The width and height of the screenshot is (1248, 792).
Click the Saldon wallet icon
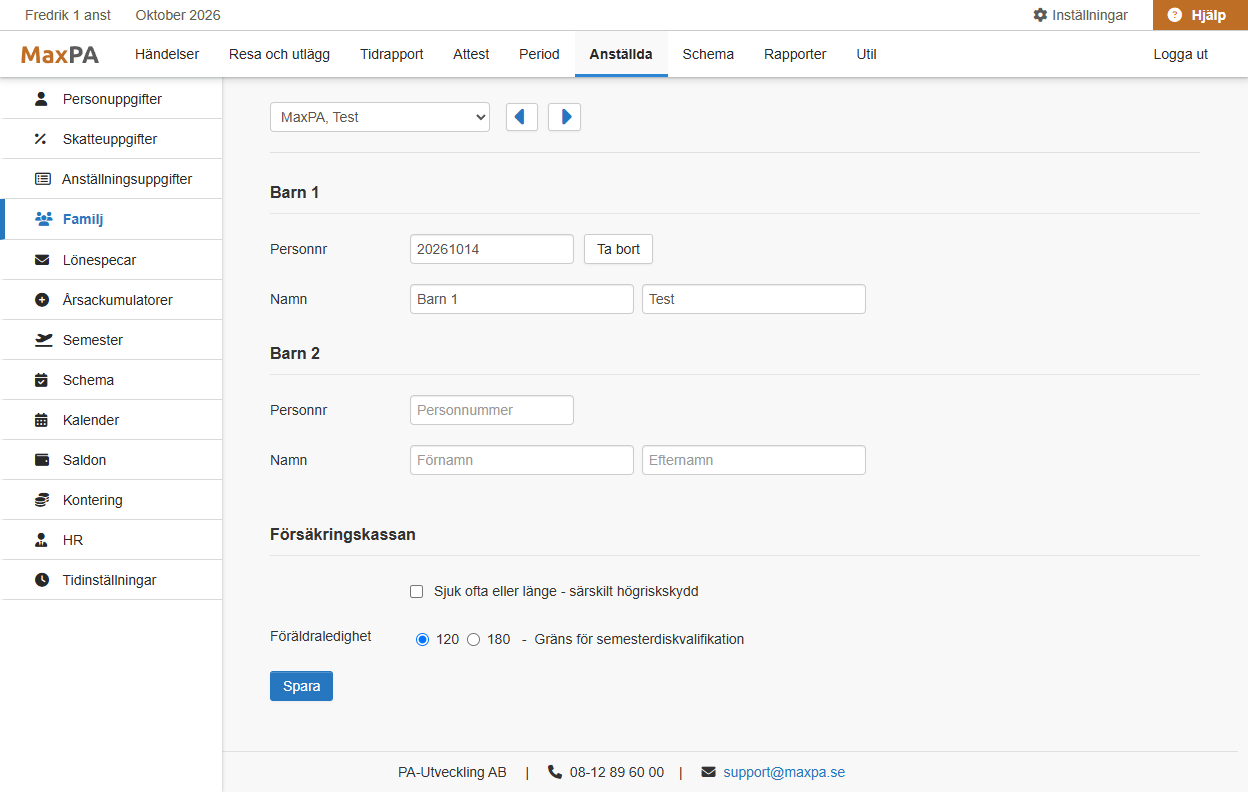(x=42, y=460)
